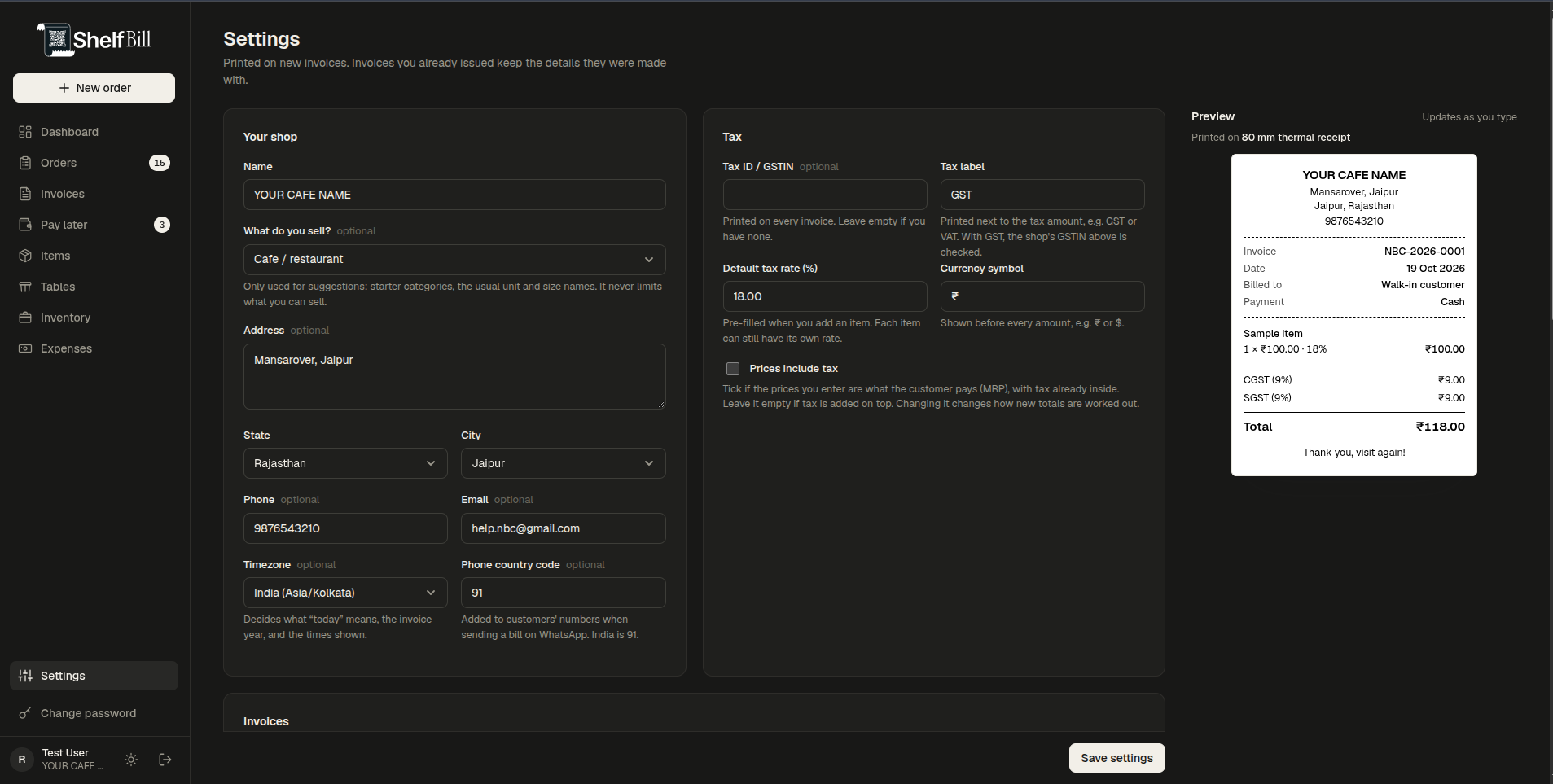Open Dashboard in the sidebar
The image size is (1553, 784).
94,132
